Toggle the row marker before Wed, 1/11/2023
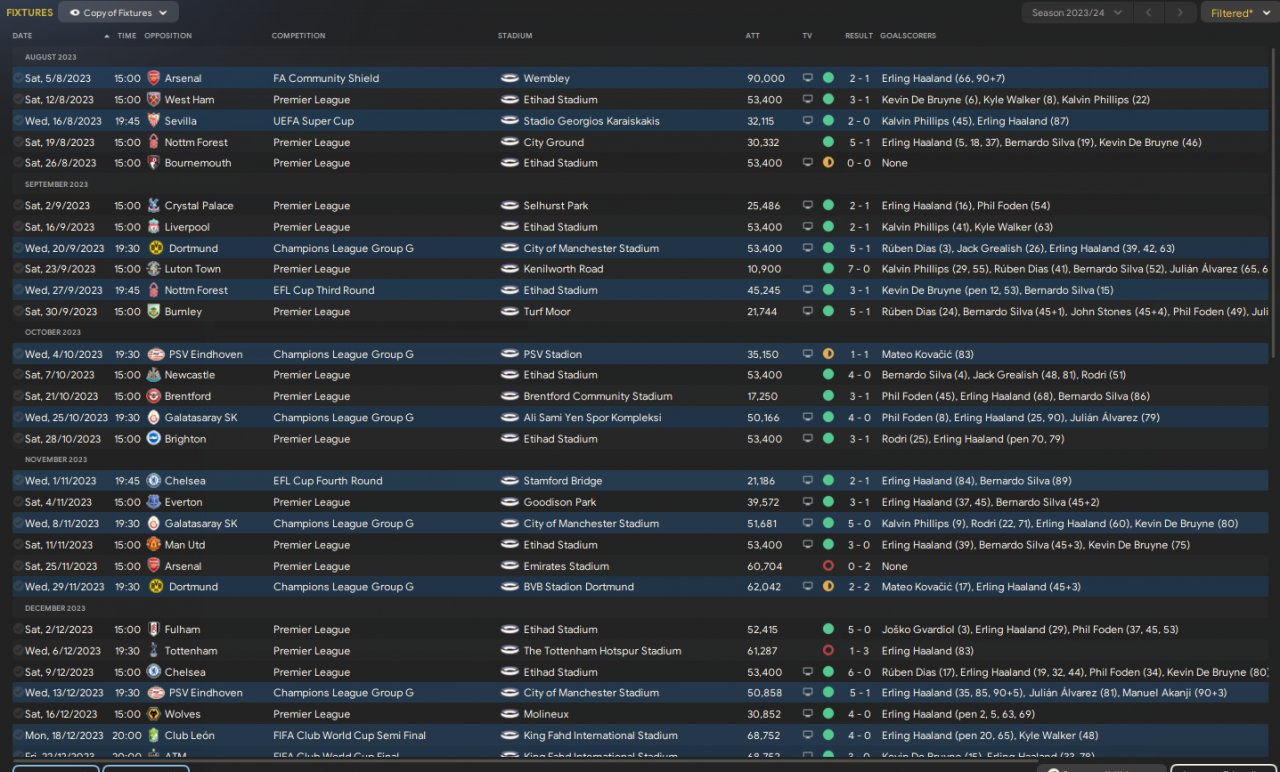The width and height of the screenshot is (1280, 772). pyautogui.click(x=18, y=481)
